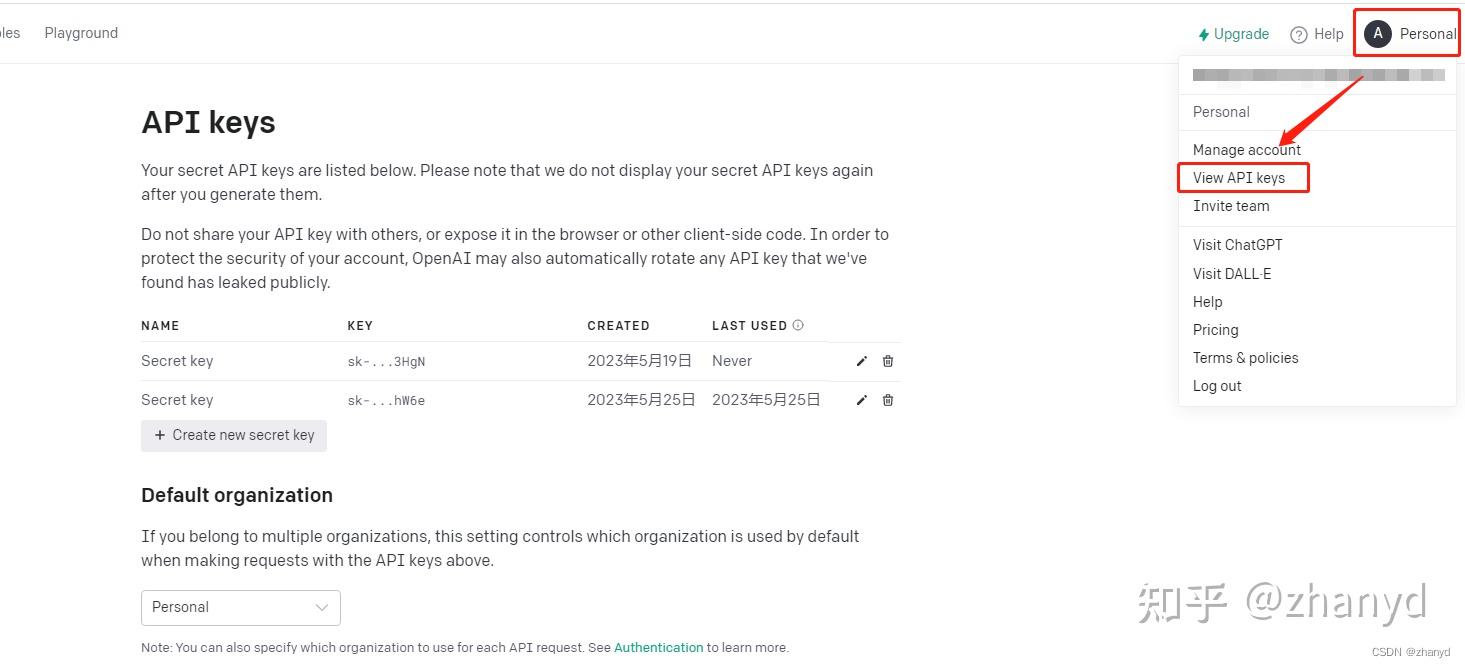Select View API keys menu entry
Screen dimensions: 1465x668
click(1239, 178)
